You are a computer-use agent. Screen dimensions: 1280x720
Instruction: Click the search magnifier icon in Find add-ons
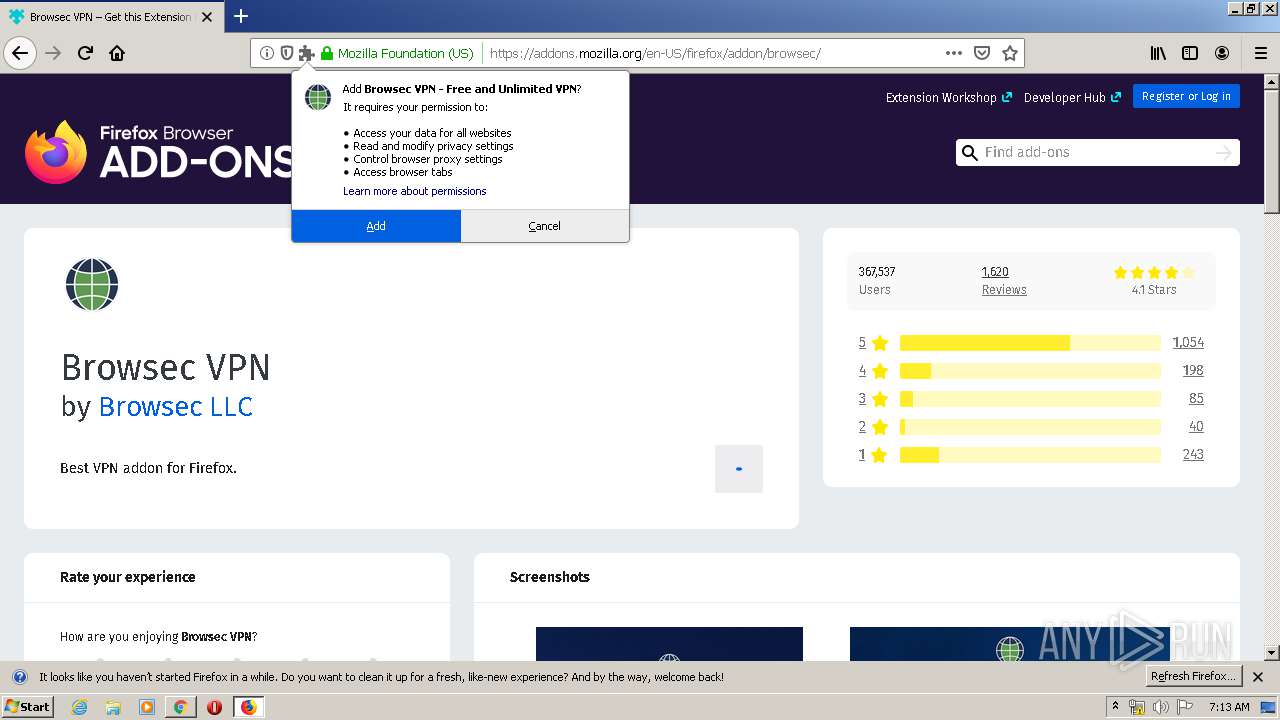pos(969,153)
